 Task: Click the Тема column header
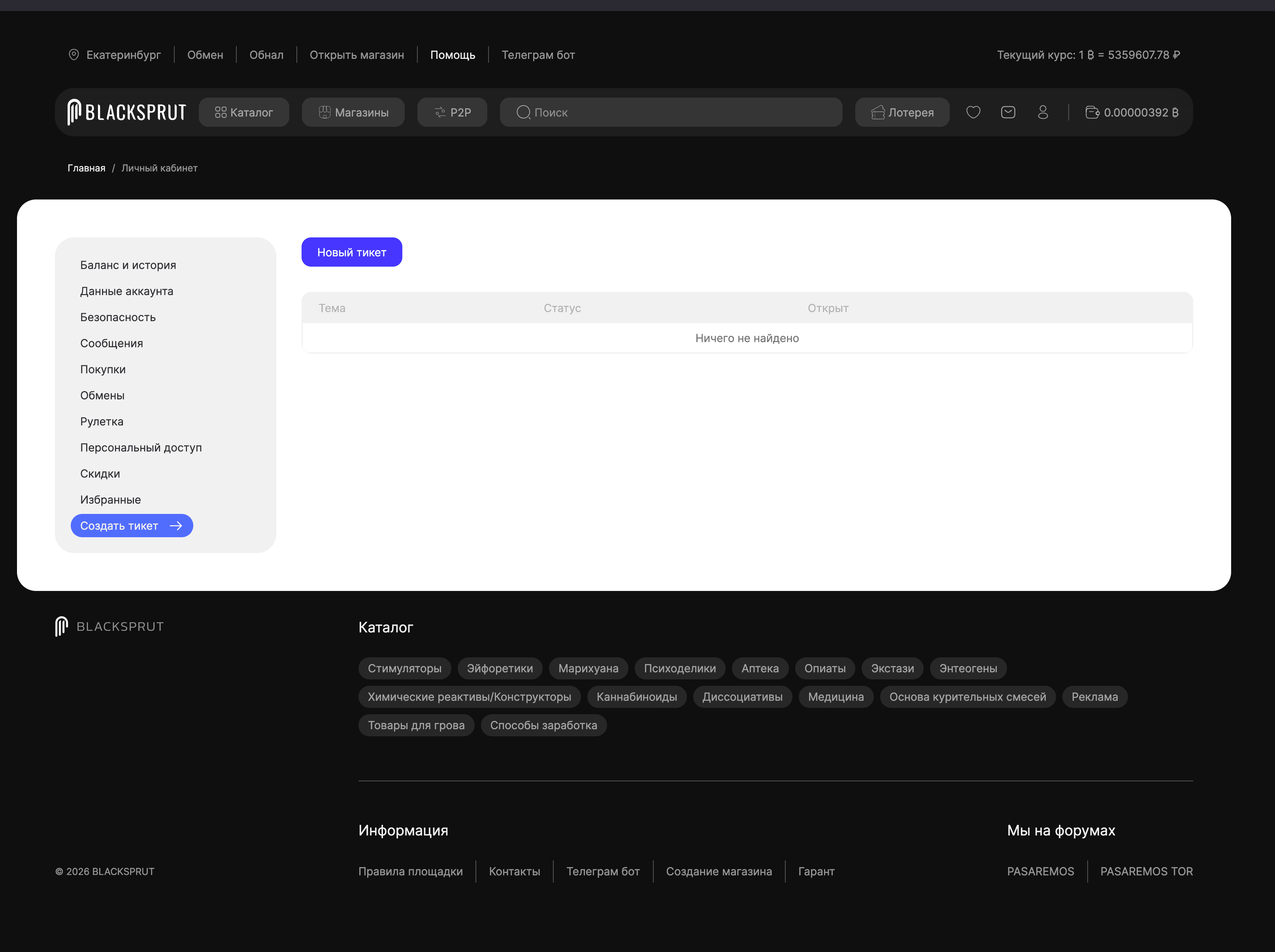tap(332, 308)
